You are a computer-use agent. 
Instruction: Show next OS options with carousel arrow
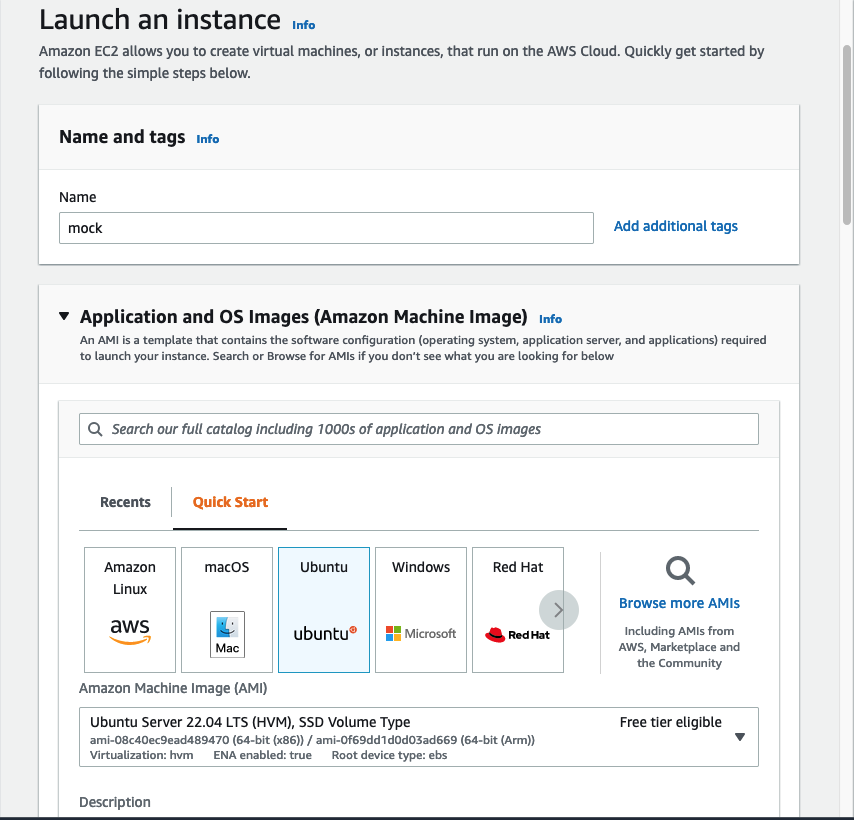pyautogui.click(x=558, y=610)
